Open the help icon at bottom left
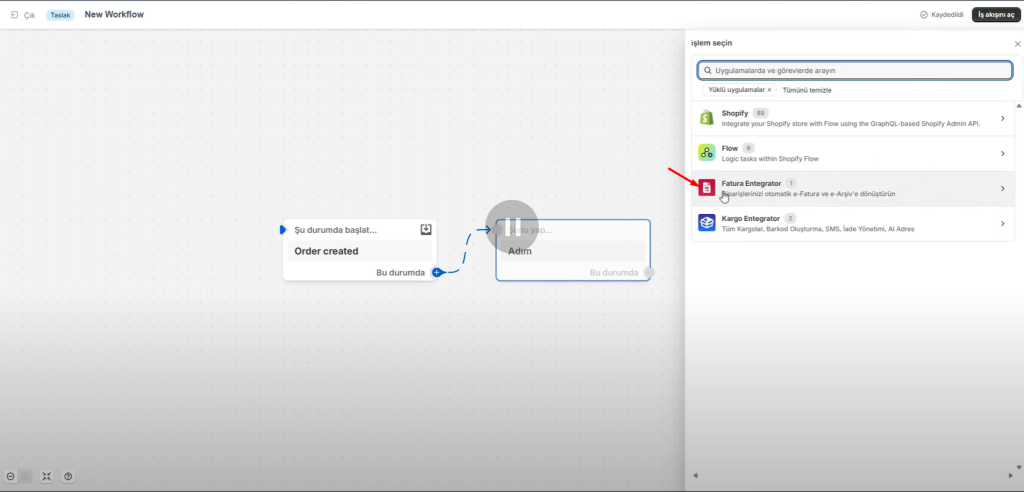Image resolution: width=1024 pixels, height=492 pixels. 68,477
